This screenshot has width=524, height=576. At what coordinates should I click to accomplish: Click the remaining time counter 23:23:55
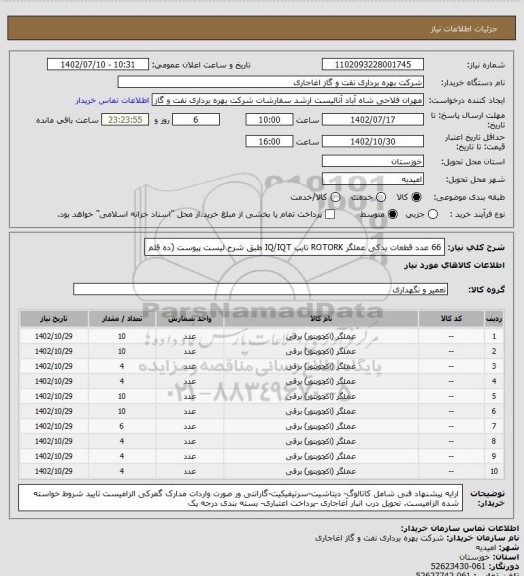(x=125, y=120)
